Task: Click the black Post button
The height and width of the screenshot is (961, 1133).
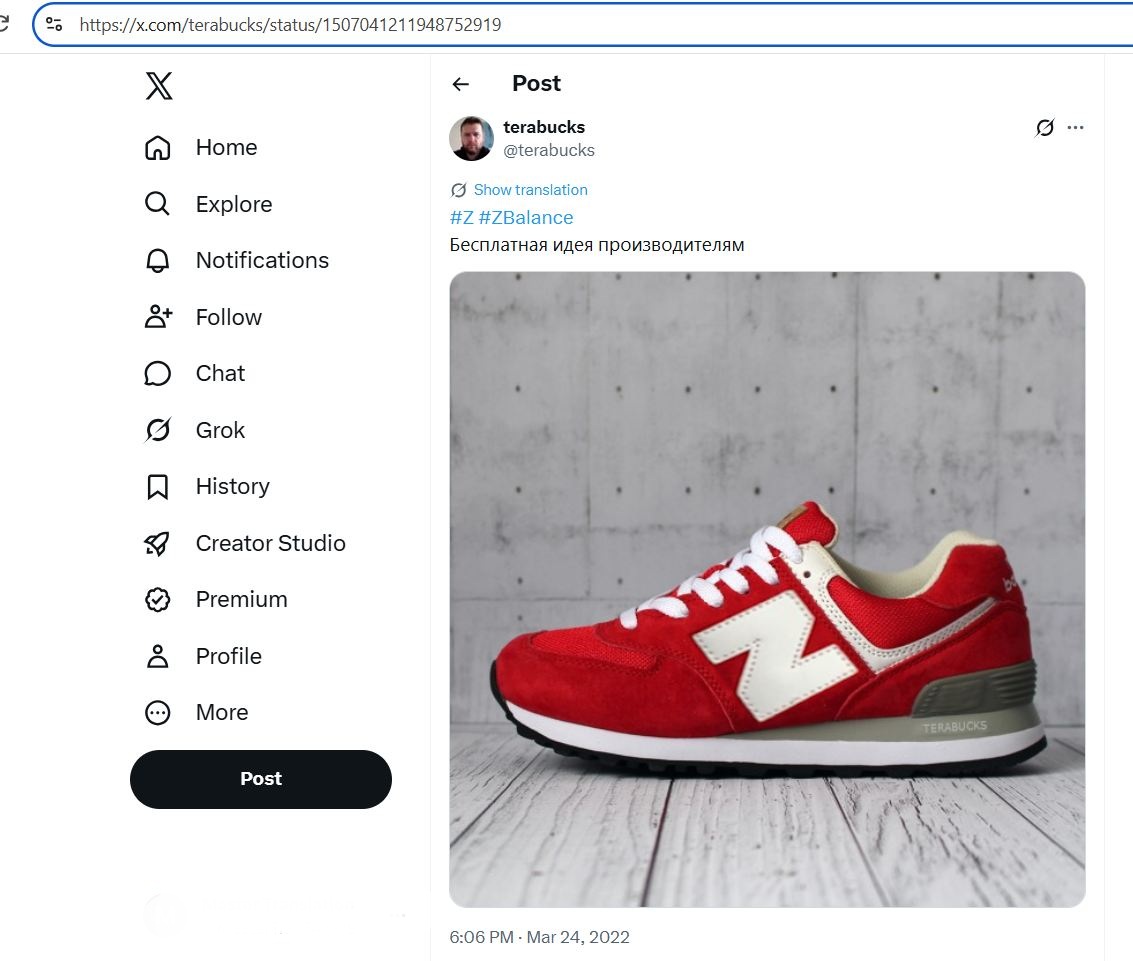Action: point(261,779)
